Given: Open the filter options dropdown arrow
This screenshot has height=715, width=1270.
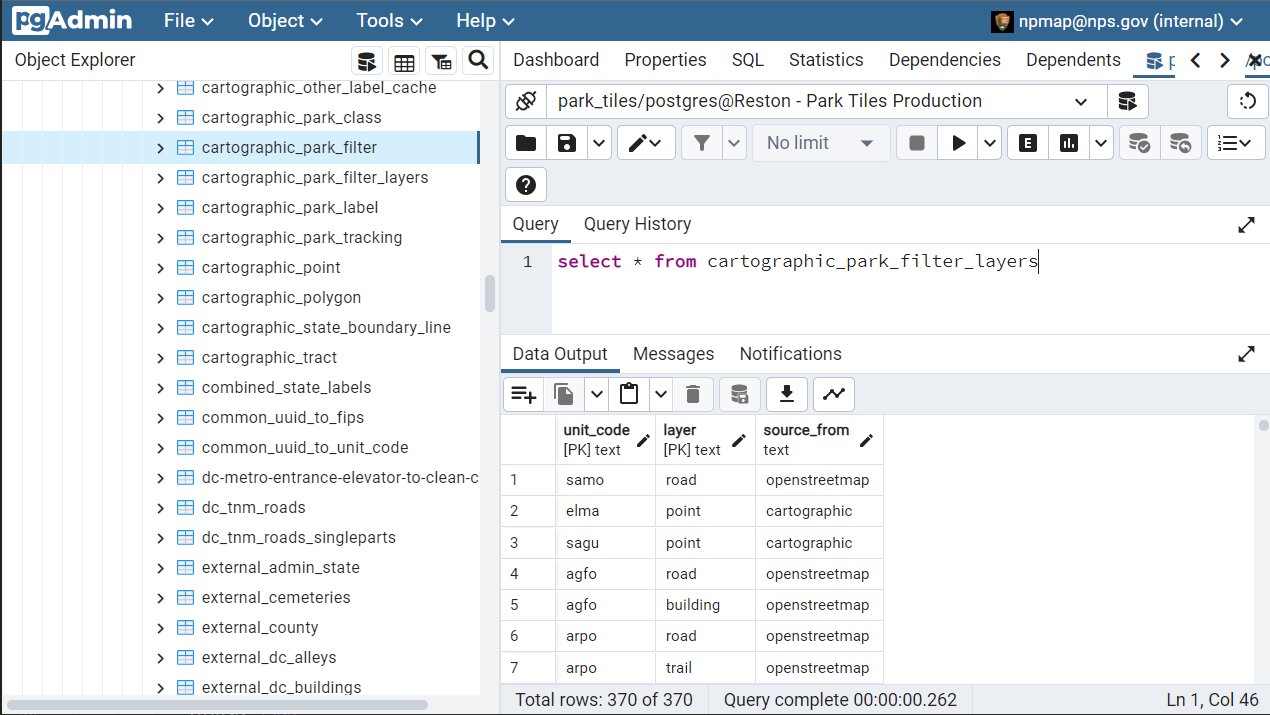Looking at the screenshot, I should point(735,143).
